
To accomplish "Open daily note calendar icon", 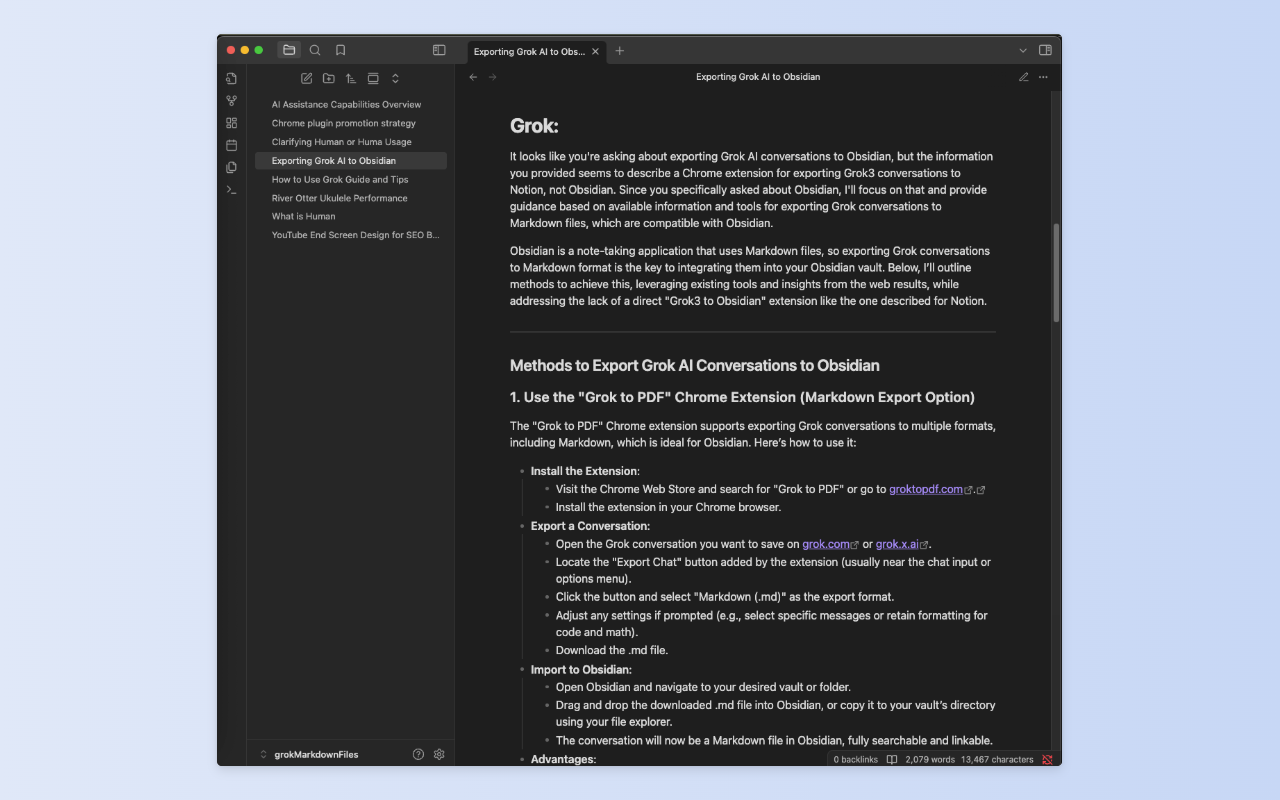I will [x=231, y=145].
